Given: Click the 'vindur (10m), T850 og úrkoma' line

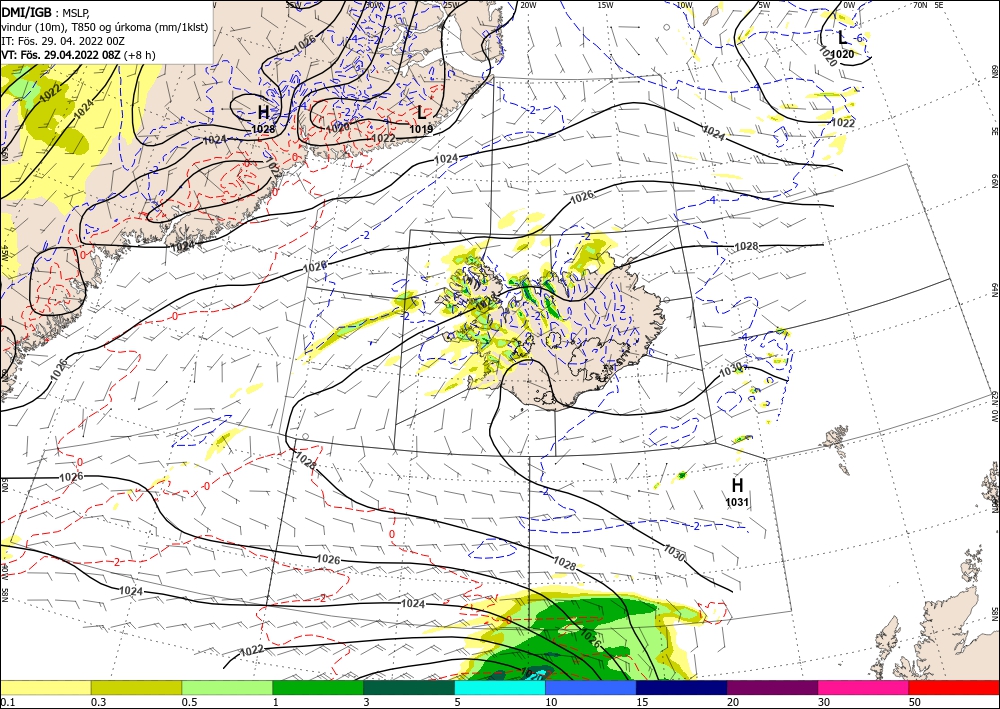Looking at the screenshot, I should coord(105,27).
